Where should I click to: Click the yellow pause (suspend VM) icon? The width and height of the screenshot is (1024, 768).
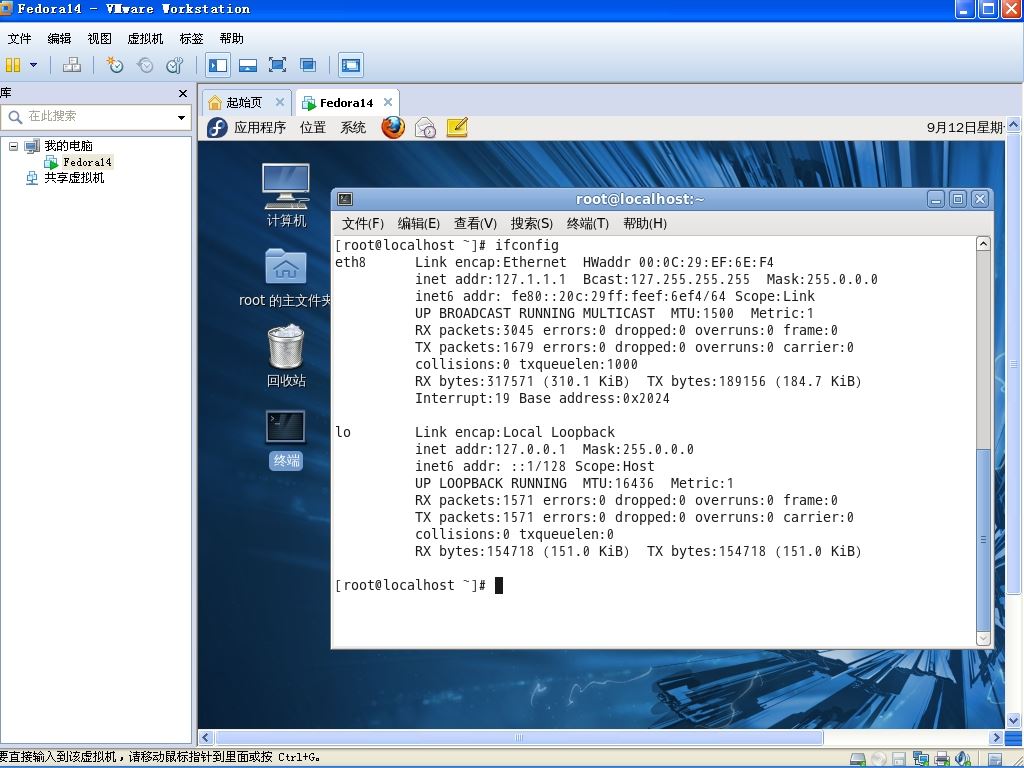tap(13, 65)
